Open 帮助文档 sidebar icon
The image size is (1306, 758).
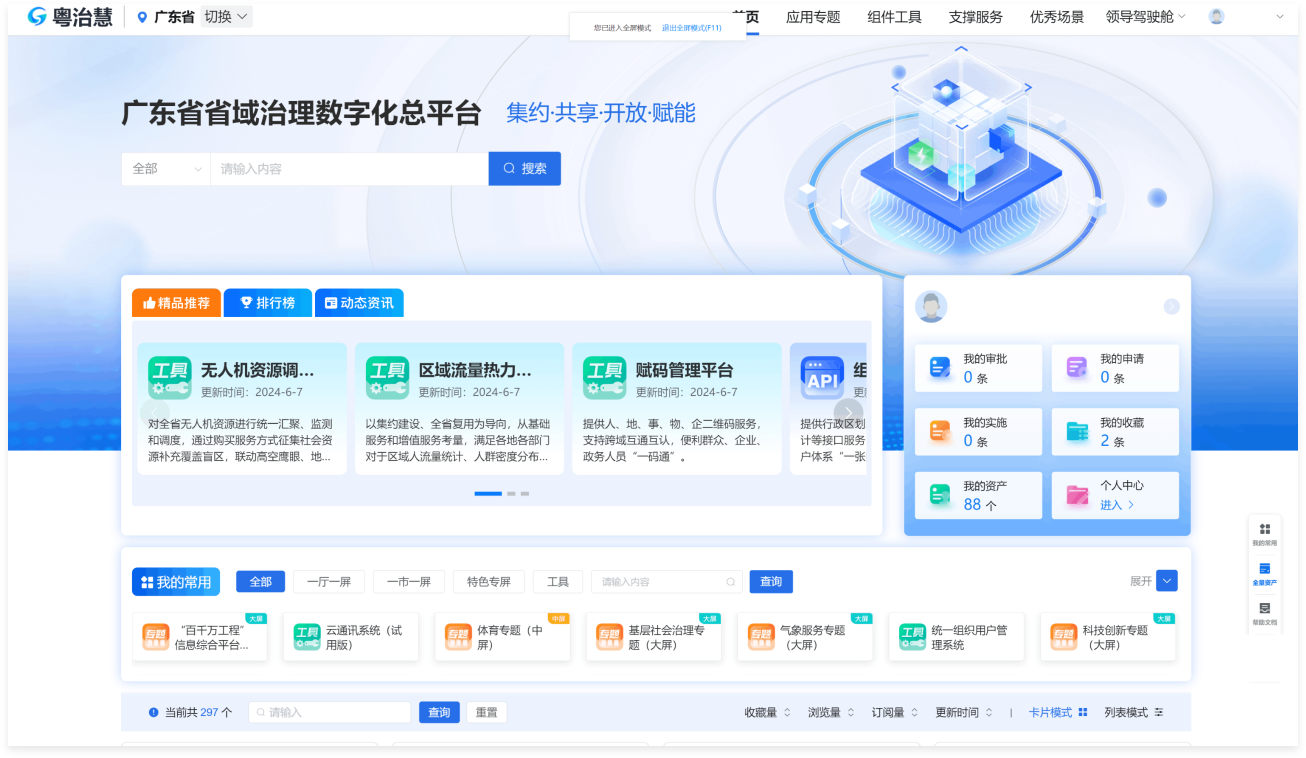[1264, 612]
